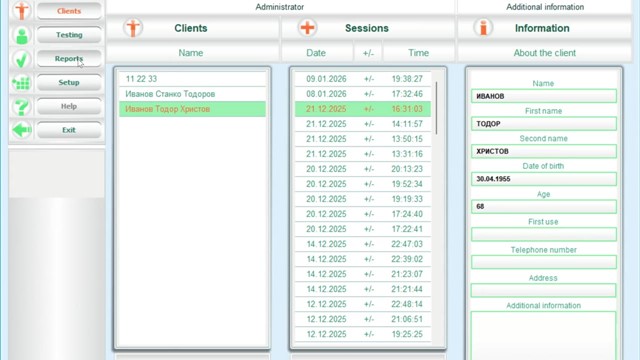Select session 20.12.2025 at 19:52:34
The height and width of the screenshot is (360, 640).
[363, 184]
